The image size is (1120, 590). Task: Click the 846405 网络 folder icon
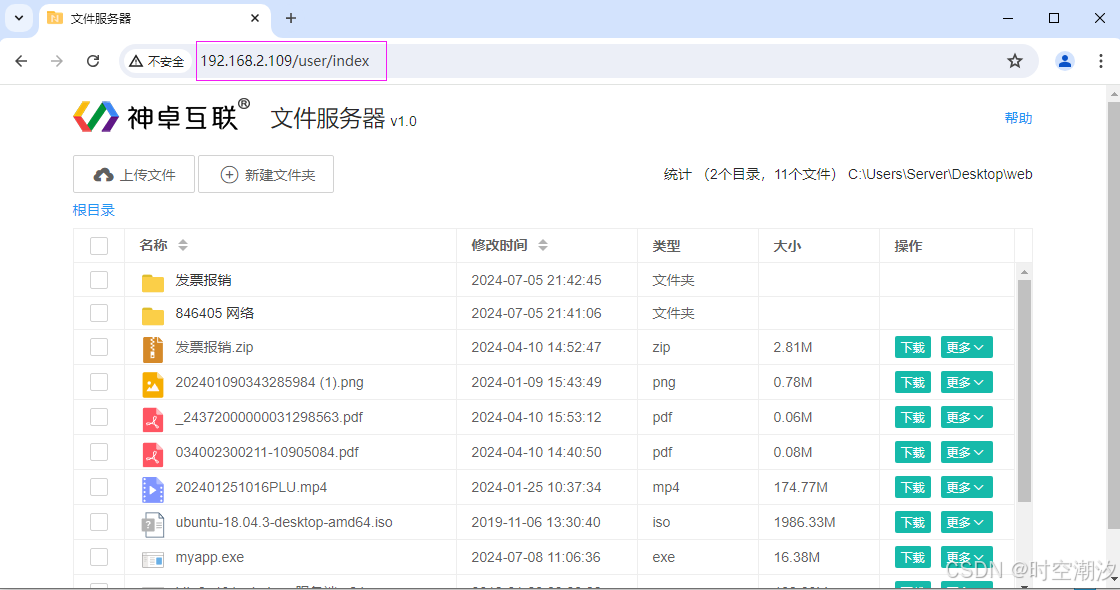[x=152, y=315]
